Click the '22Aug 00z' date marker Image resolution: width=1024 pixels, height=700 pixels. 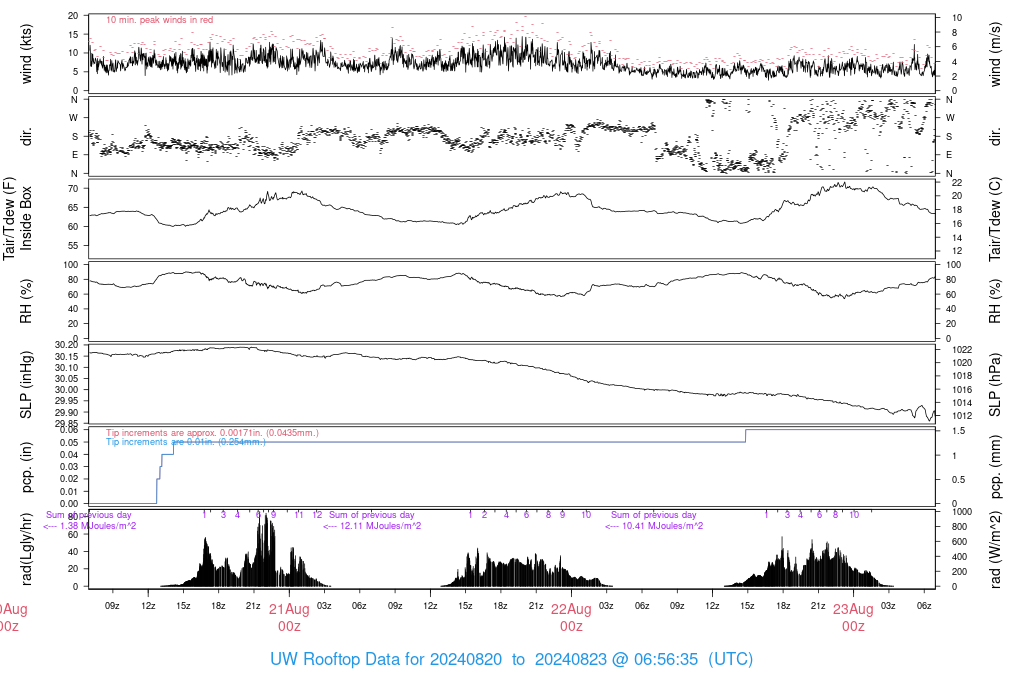click(x=571, y=618)
